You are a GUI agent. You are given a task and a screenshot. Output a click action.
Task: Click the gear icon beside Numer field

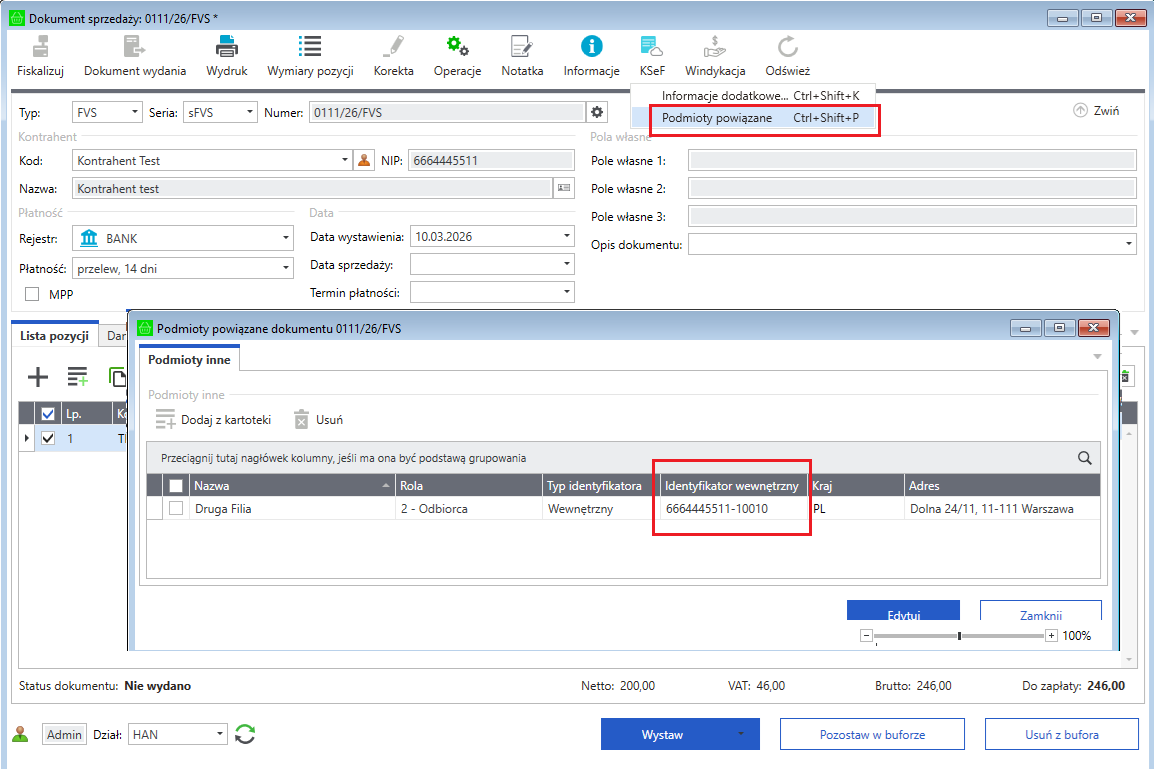(x=597, y=112)
